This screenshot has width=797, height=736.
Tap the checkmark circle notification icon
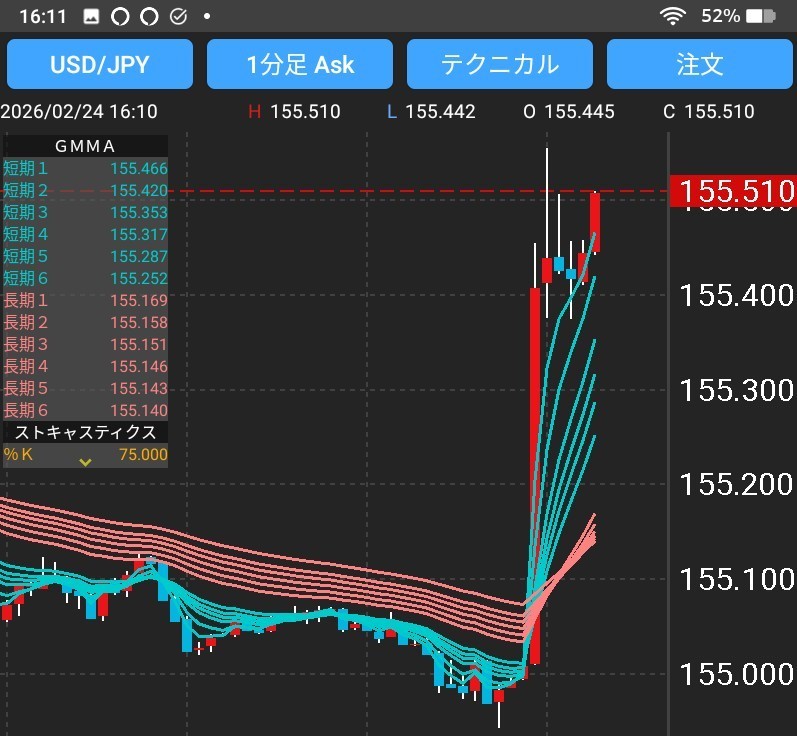tap(178, 17)
